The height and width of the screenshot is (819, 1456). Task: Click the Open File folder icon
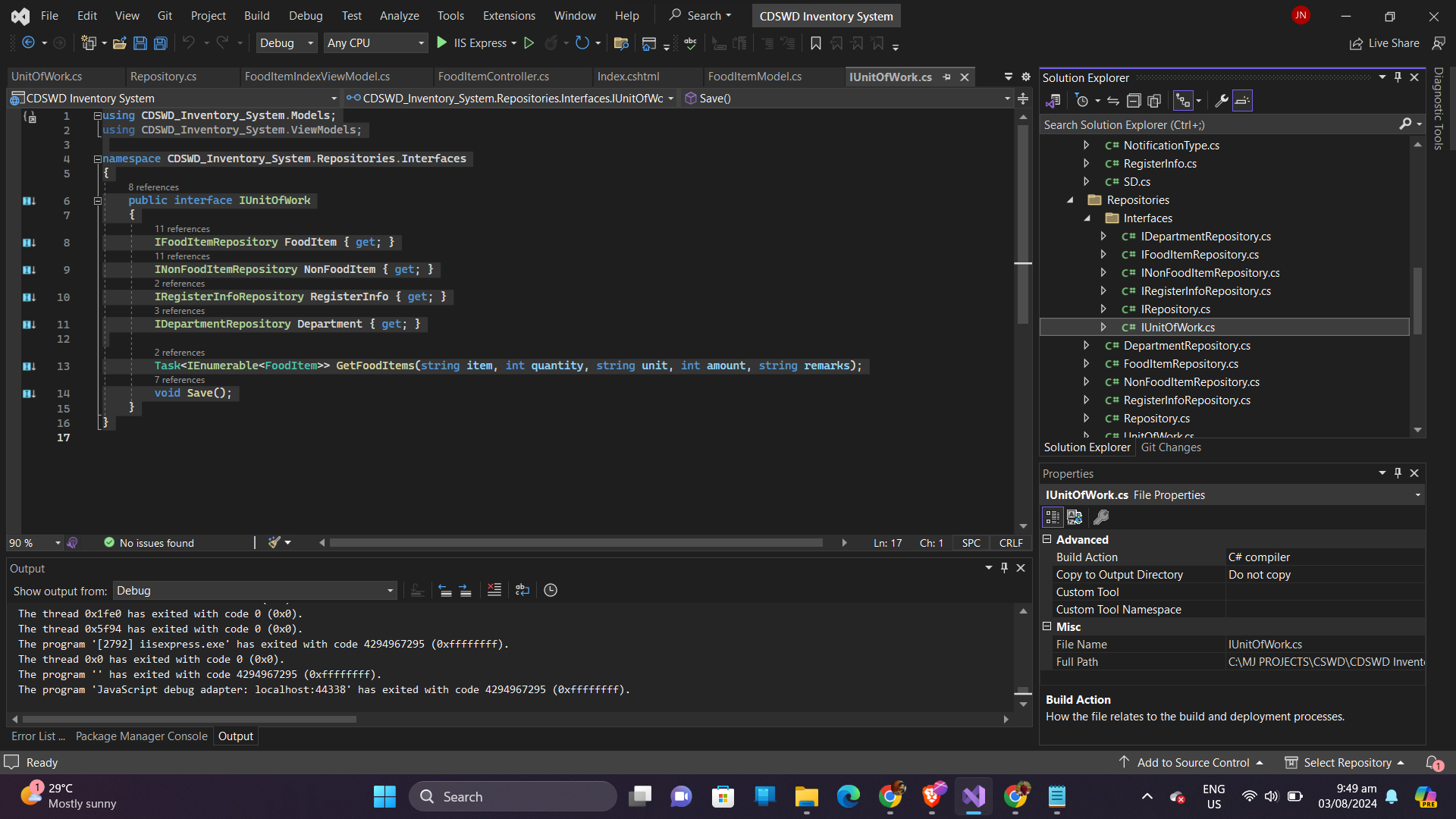click(119, 43)
